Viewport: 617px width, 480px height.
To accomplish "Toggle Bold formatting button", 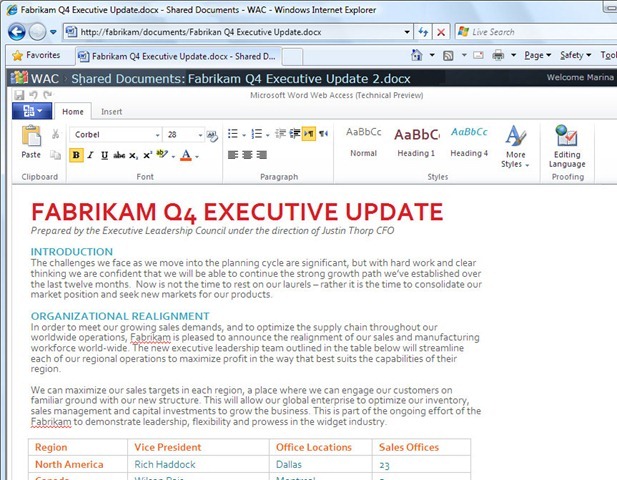I will pos(76,155).
